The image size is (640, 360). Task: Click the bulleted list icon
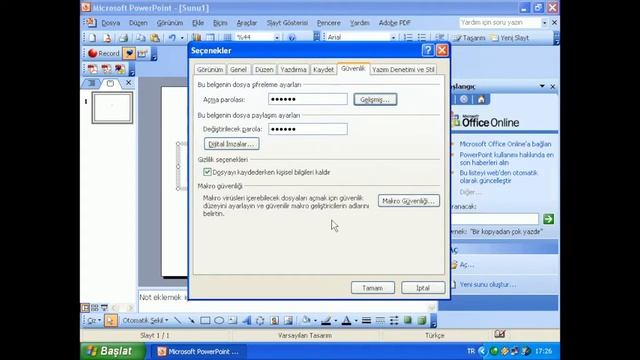point(422,38)
